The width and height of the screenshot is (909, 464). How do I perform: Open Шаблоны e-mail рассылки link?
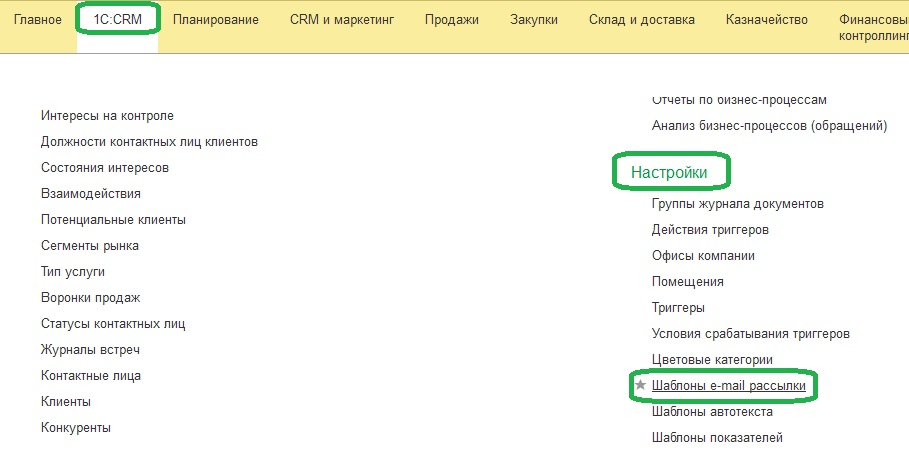coord(728,385)
